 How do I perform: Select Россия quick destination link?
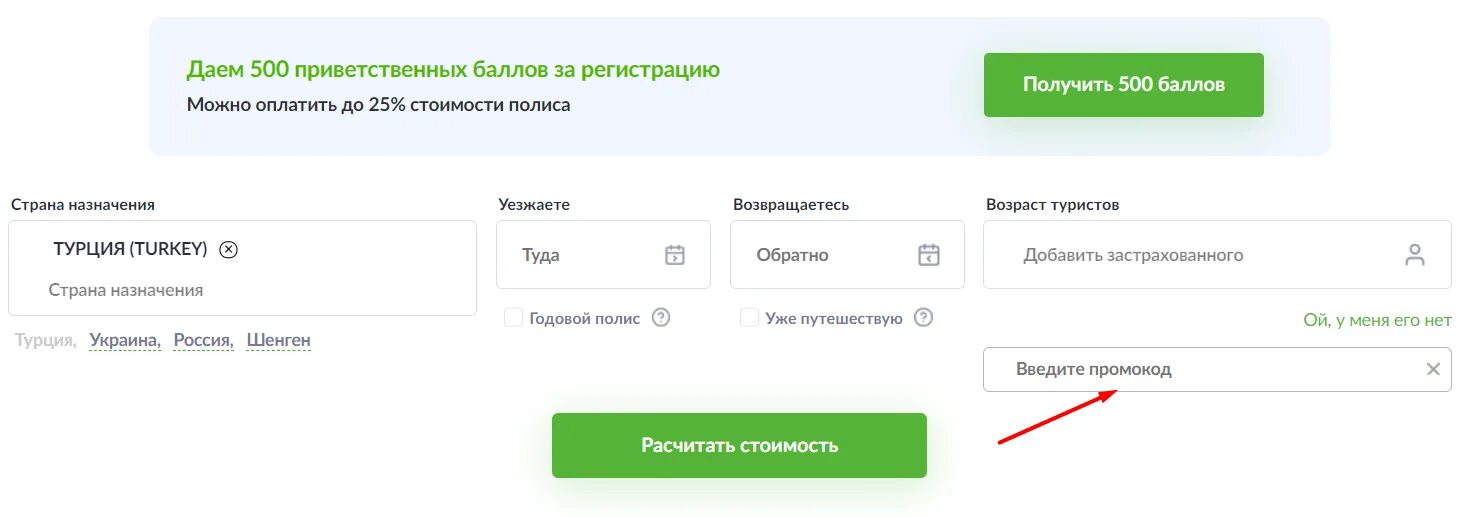(x=204, y=341)
